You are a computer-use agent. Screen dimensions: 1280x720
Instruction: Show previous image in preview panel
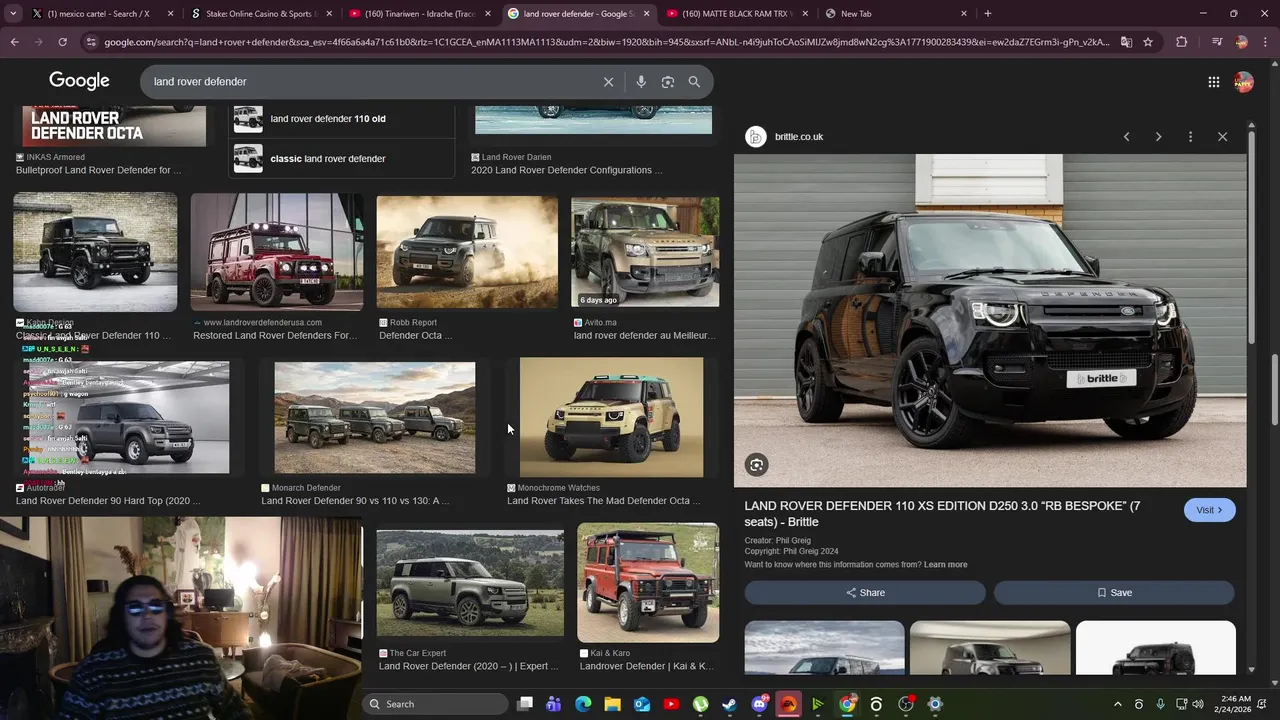(1126, 137)
